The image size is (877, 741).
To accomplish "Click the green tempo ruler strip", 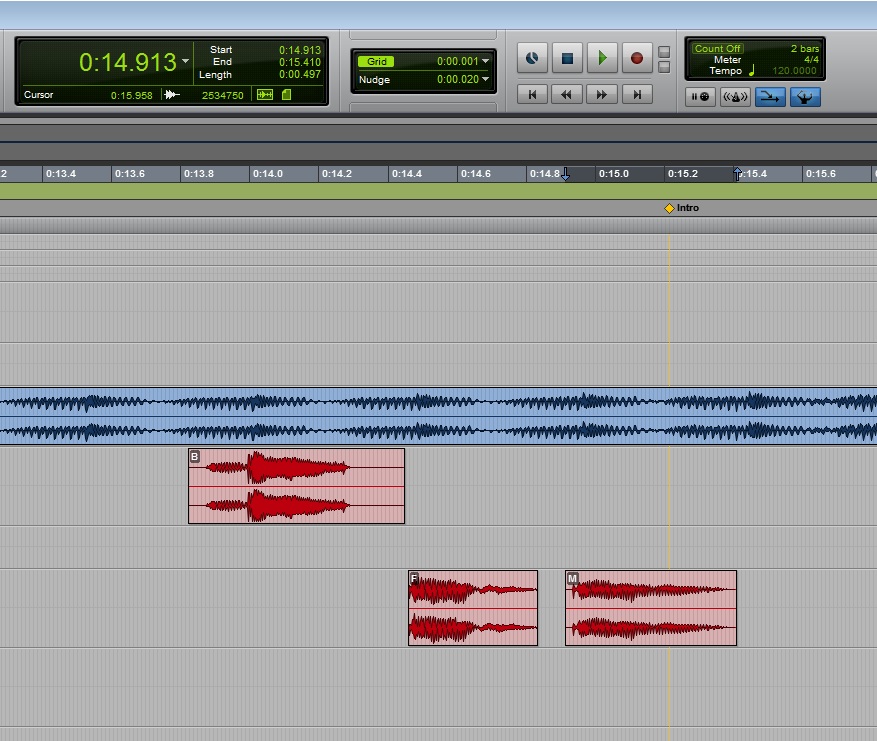I will [x=438, y=191].
